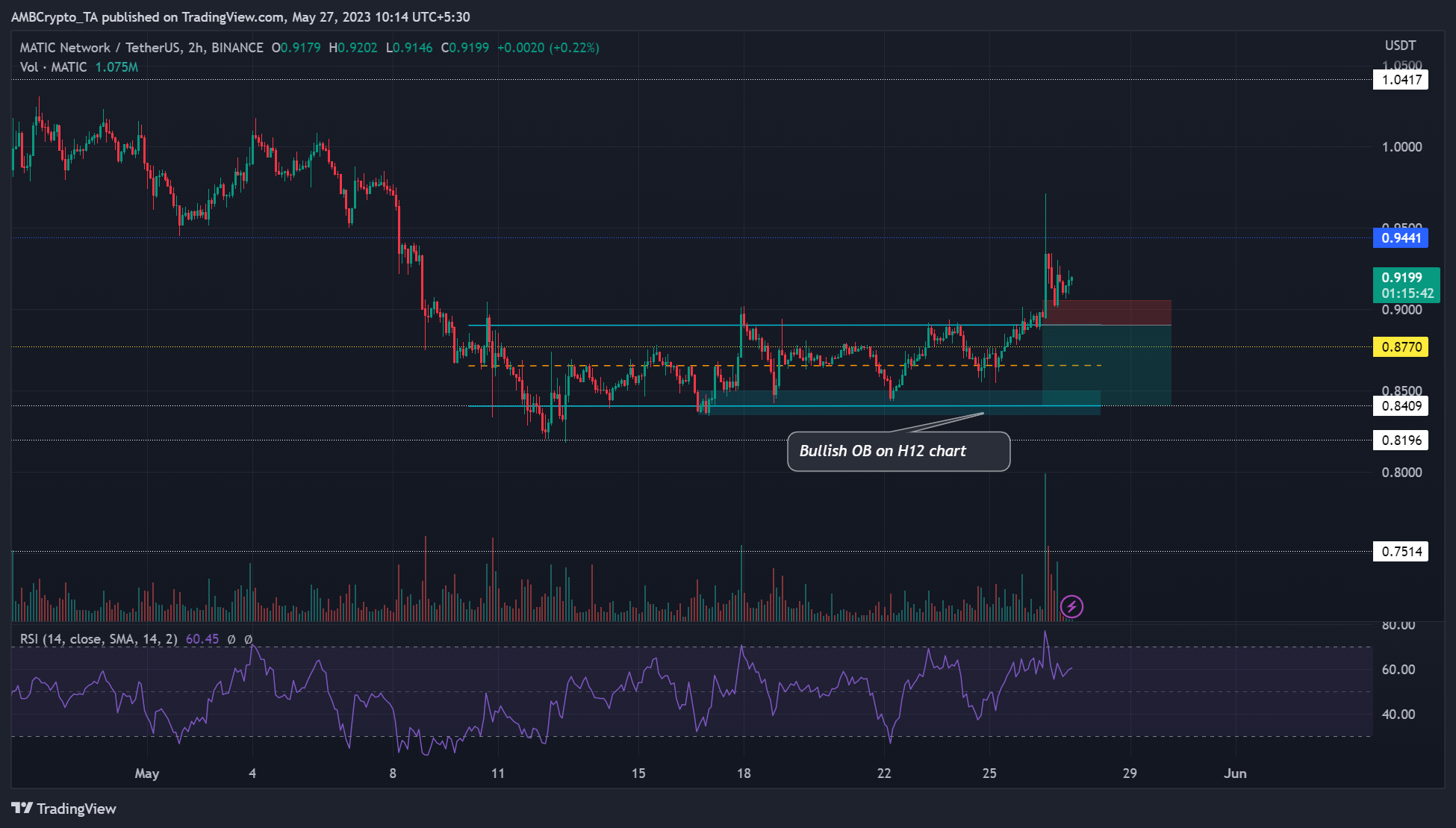
Task: Click the green profit target zone
Action: click(1107, 365)
